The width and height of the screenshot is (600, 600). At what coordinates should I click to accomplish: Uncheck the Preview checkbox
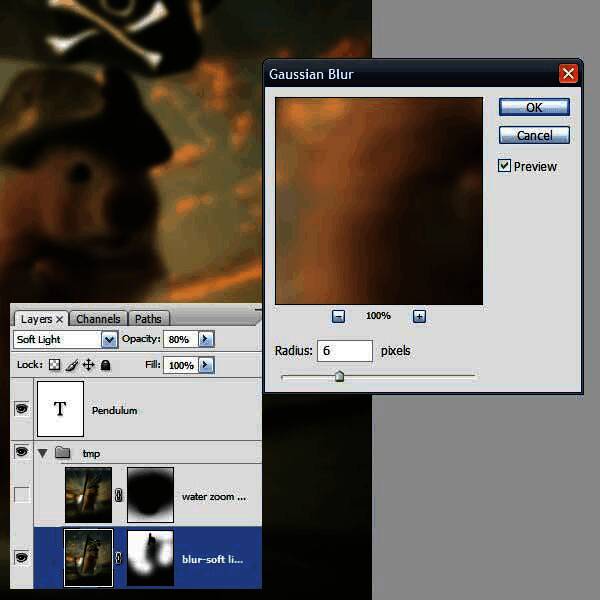point(505,166)
